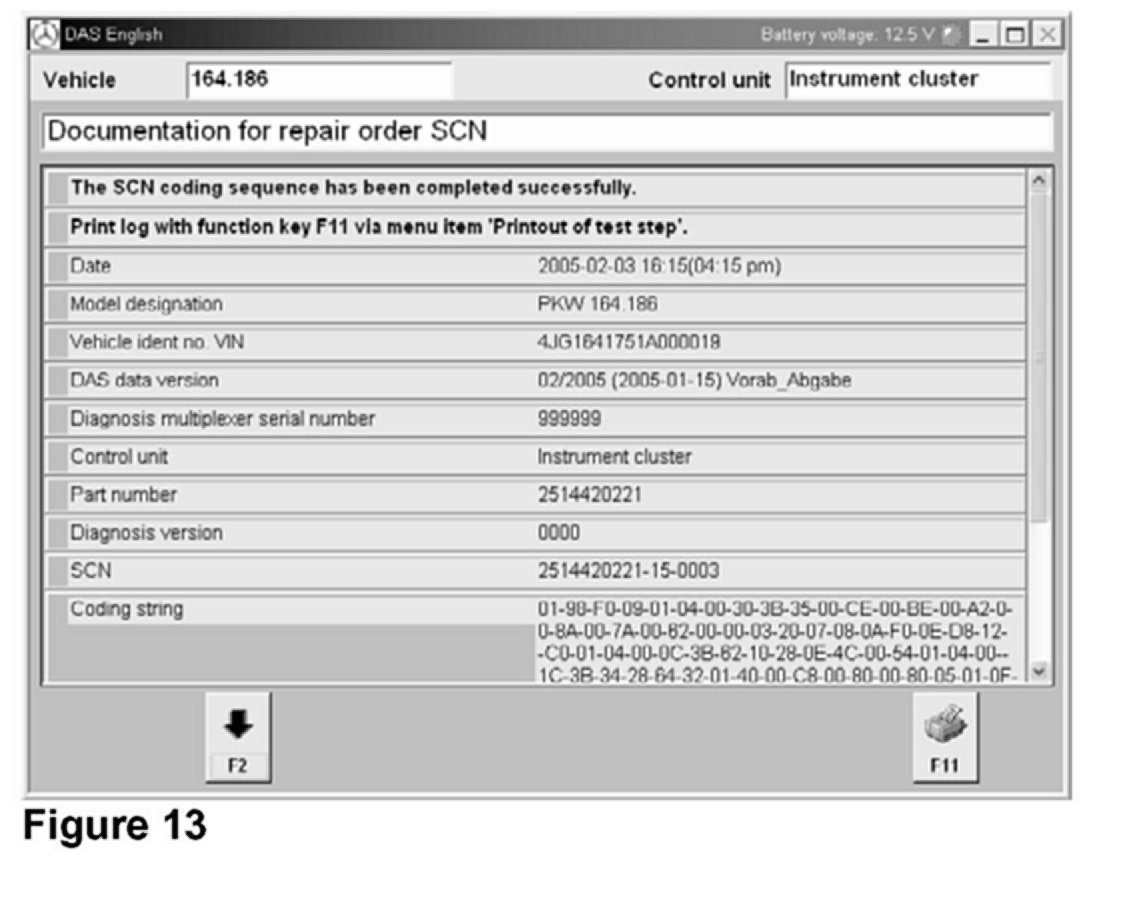Click the battery status icon in title bar
Image resolution: width=1121 pixels, height=897 pixels.
tap(949, 35)
